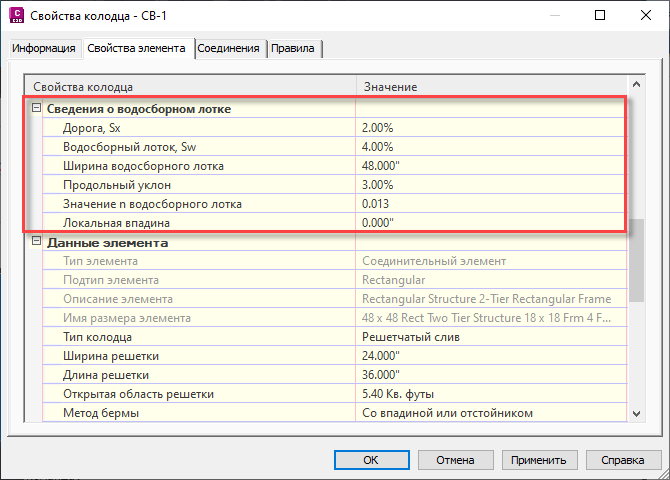This screenshot has height=480, width=670.
Task: Open the Метод бермы value dropdown
Action: pos(490,413)
